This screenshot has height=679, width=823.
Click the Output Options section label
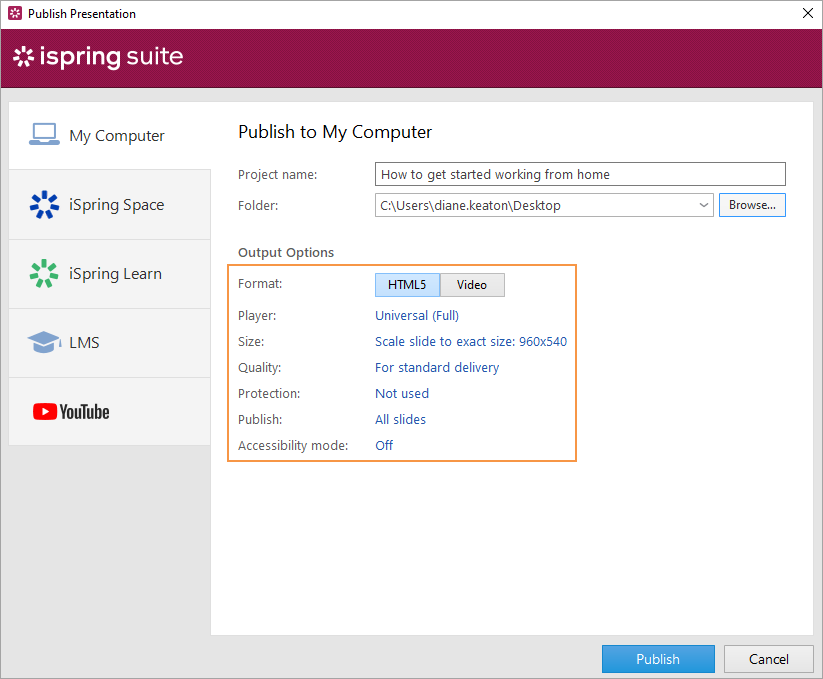(286, 252)
